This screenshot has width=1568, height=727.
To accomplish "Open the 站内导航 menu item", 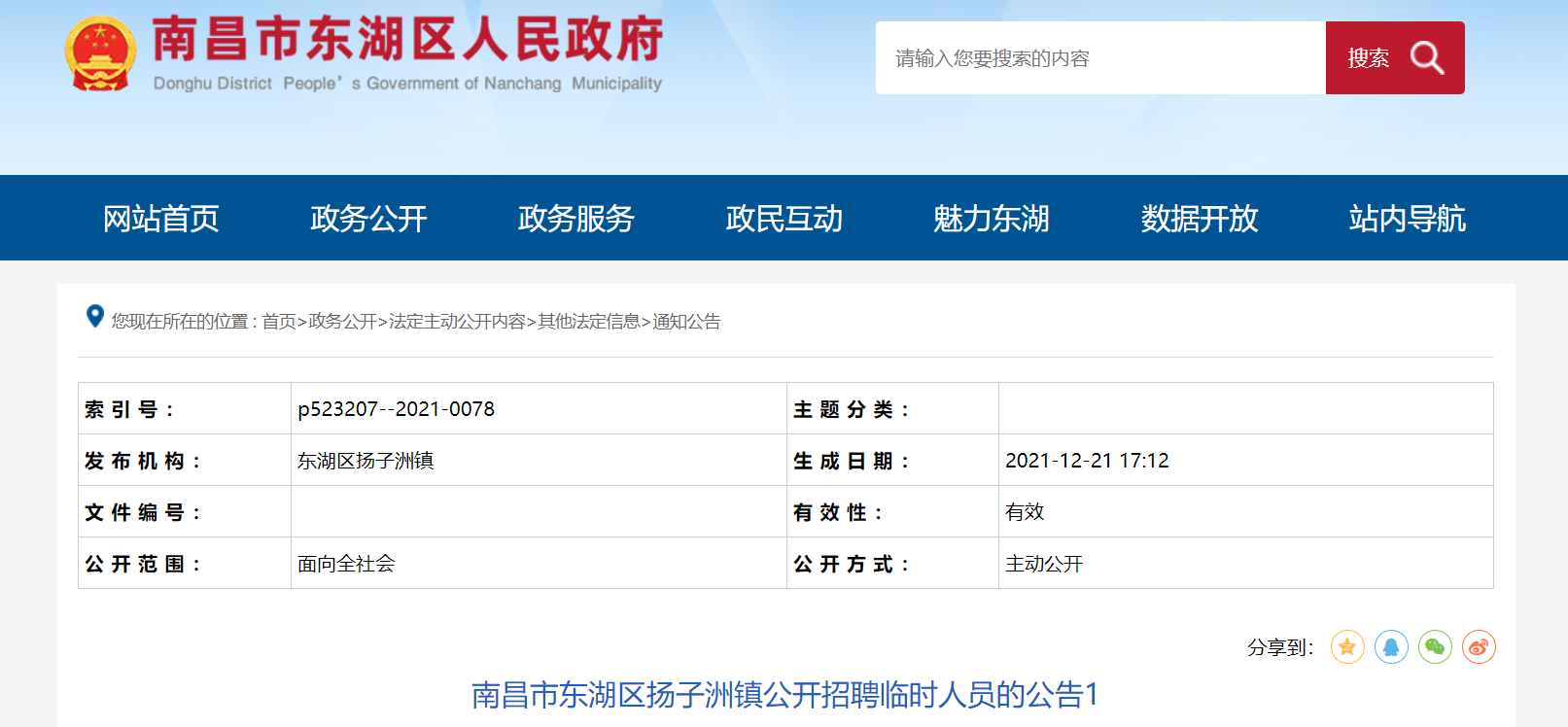I will click(x=1408, y=219).
